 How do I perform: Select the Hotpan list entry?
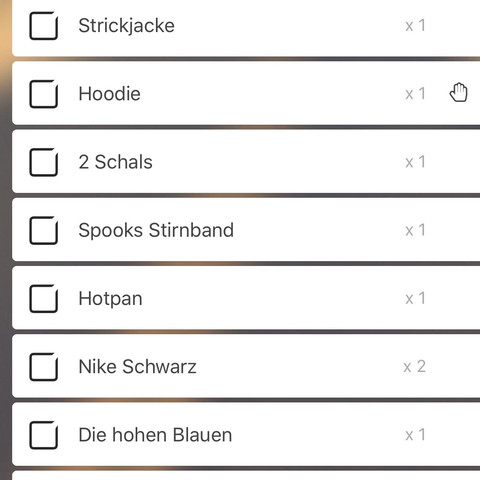coord(110,299)
